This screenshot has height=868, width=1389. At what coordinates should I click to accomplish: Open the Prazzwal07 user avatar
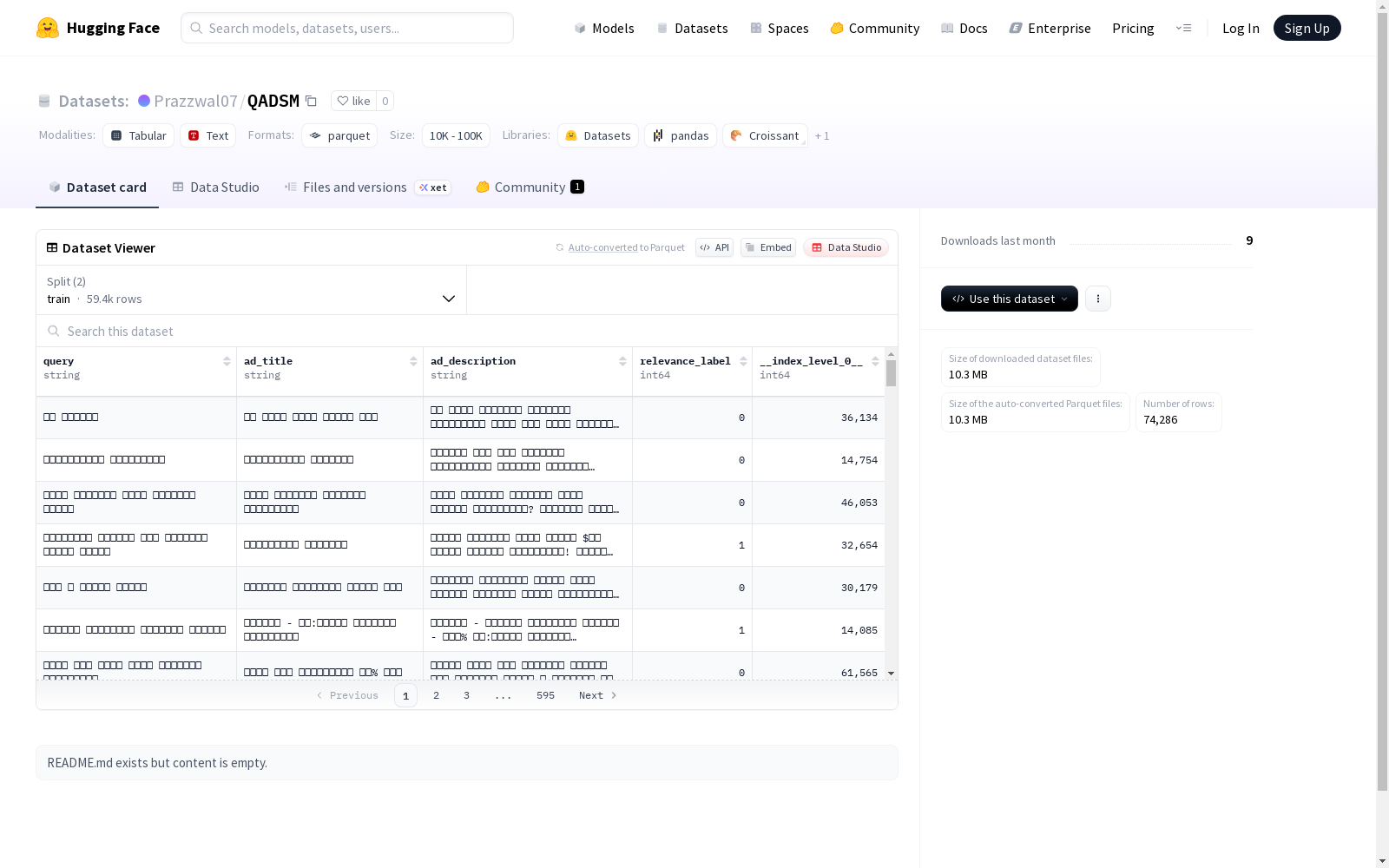pyautogui.click(x=144, y=101)
